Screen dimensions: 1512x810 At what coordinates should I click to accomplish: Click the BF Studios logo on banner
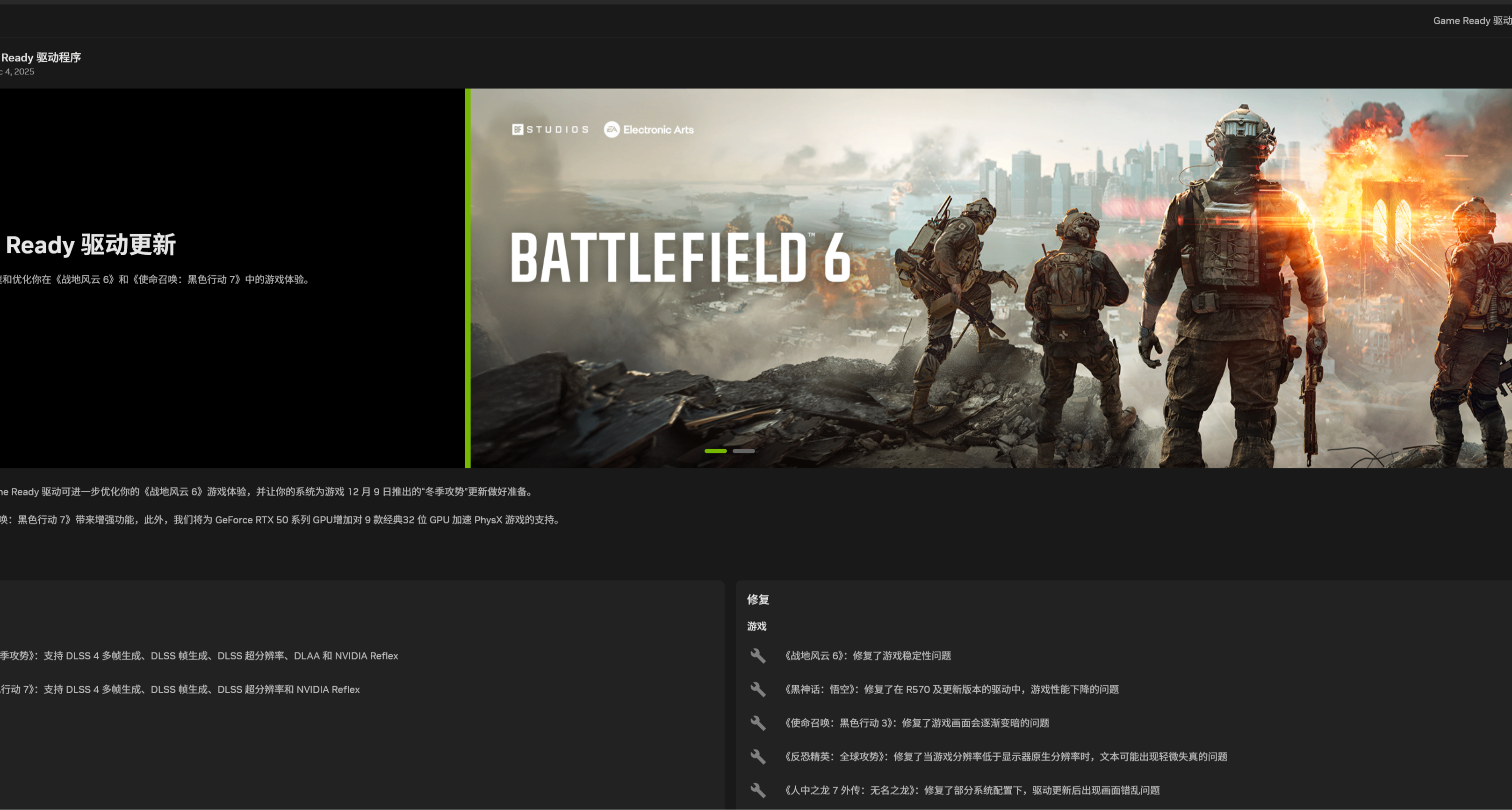pyautogui.click(x=550, y=130)
